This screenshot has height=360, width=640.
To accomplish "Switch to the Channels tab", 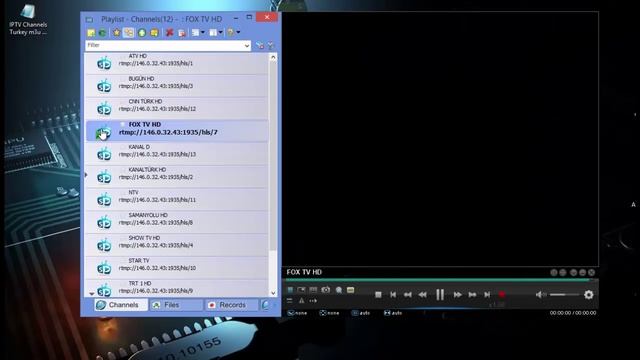I will coord(121,305).
